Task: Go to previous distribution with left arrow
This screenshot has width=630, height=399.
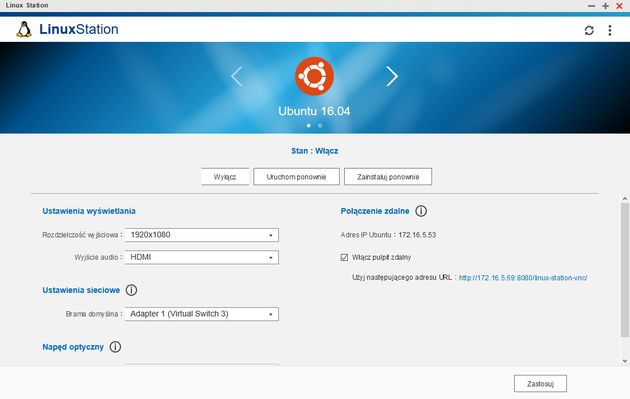Action: pos(236,76)
